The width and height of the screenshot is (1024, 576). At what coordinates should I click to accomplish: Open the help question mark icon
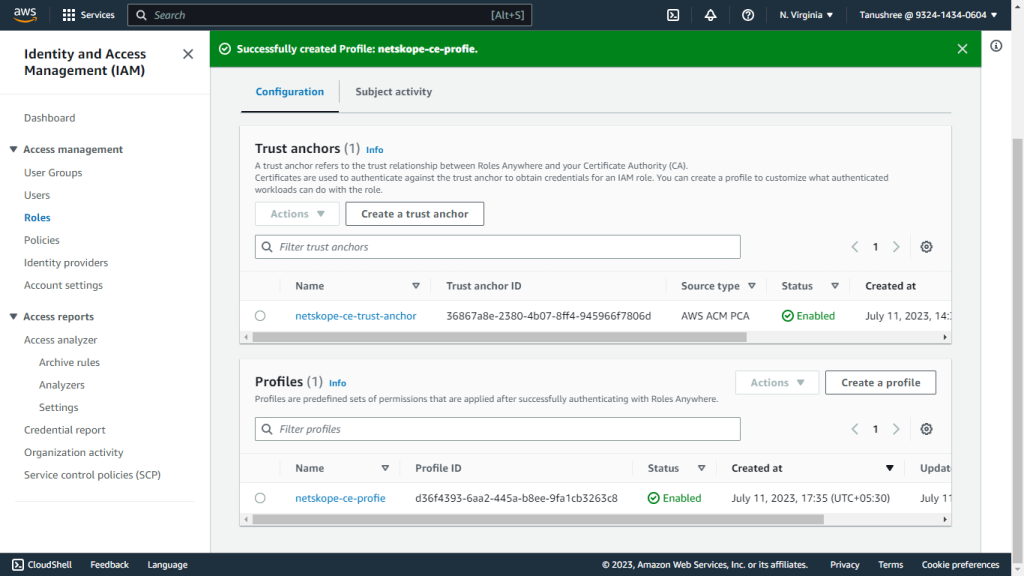(748, 14)
